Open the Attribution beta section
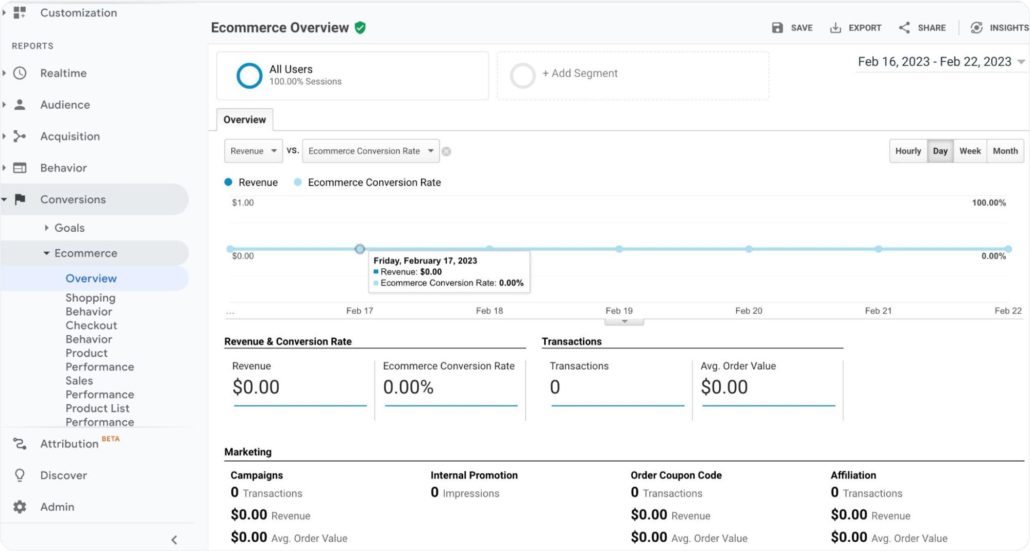 point(69,444)
